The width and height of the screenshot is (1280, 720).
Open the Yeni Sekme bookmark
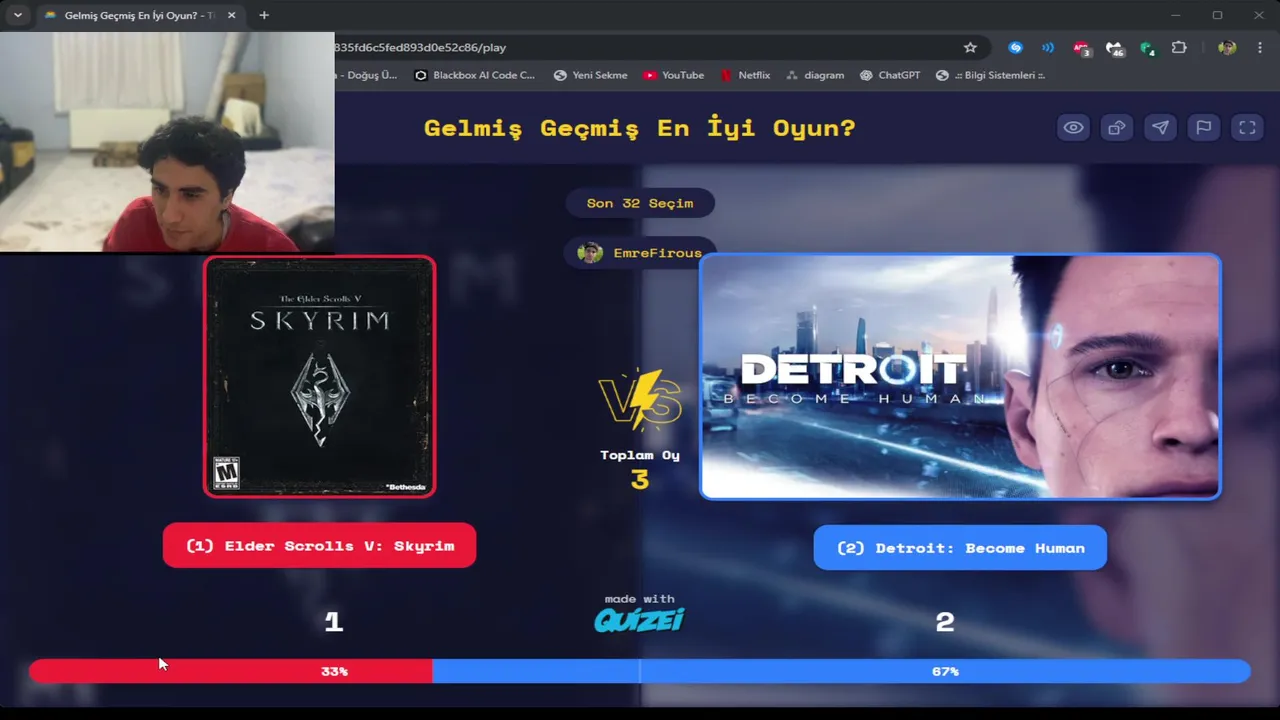pyautogui.click(x=591, y=75)
